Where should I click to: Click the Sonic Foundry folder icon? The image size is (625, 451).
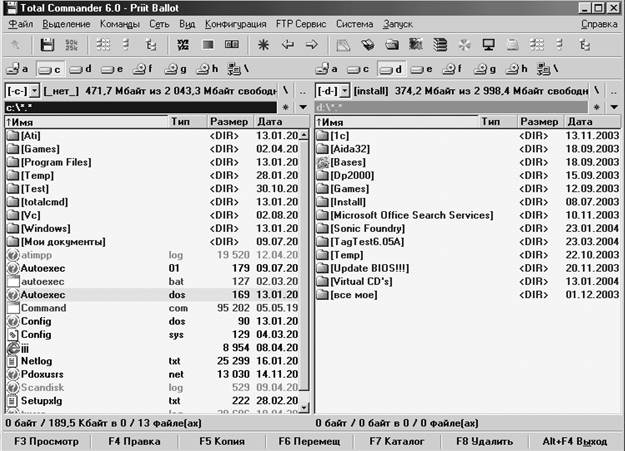(322, 228)
